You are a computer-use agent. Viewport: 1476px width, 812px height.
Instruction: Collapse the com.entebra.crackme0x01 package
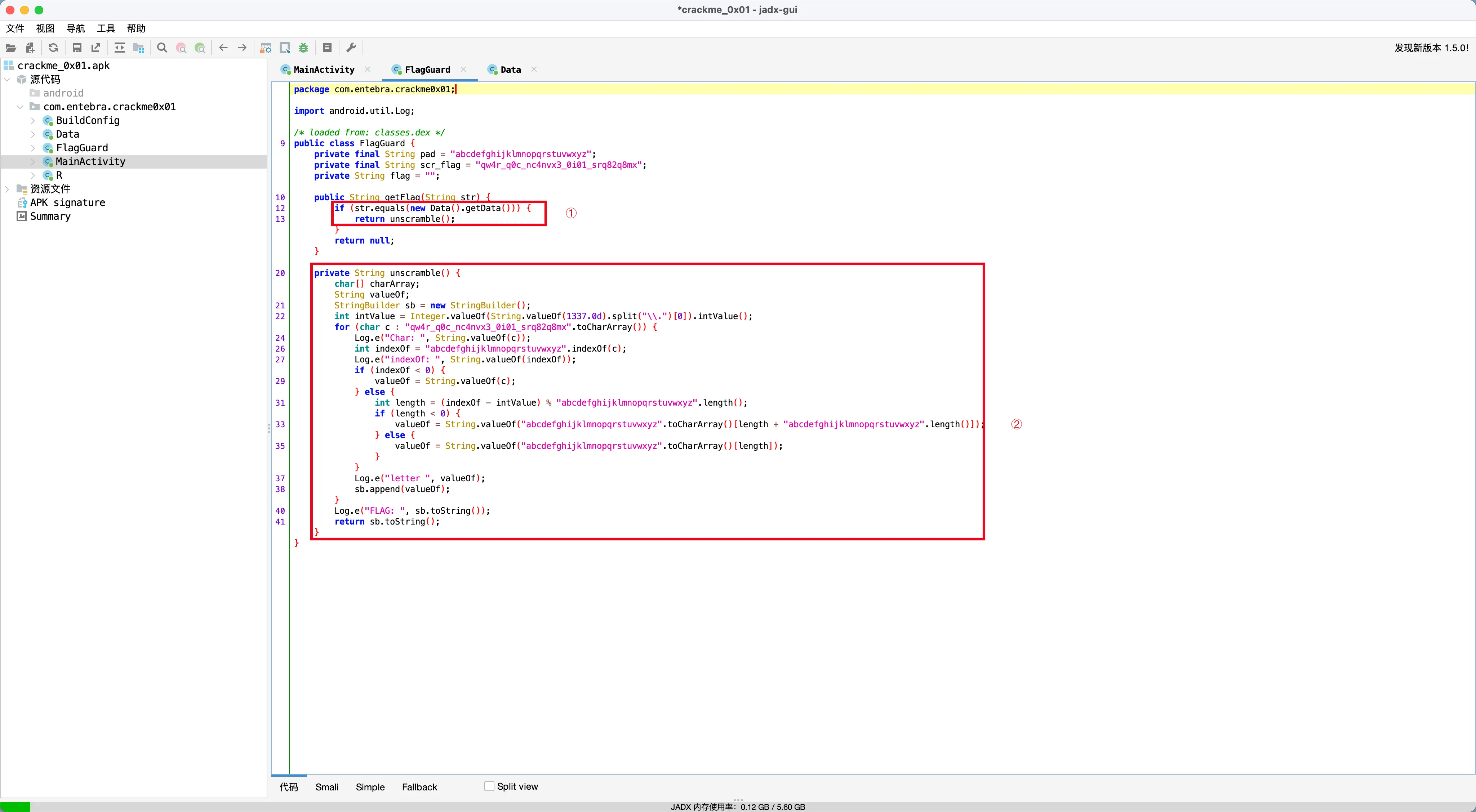pos(20,107)
